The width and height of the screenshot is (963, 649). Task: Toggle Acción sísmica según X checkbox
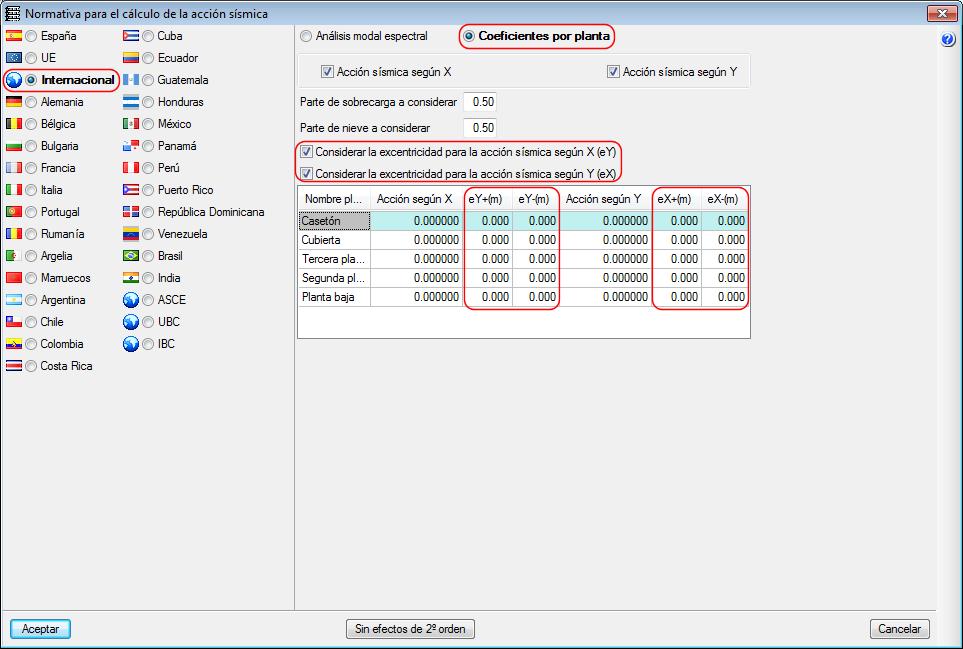[327, 72]
